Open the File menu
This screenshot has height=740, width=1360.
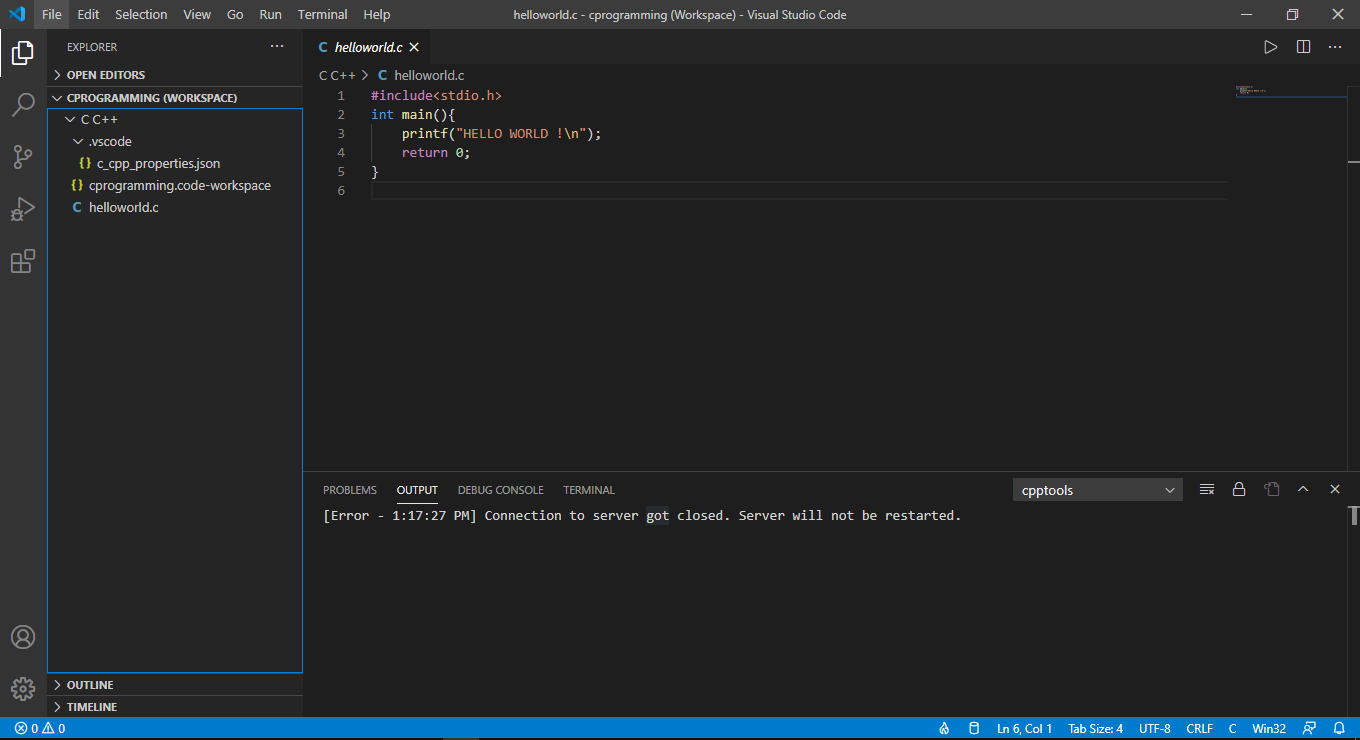tap(52, 14)
